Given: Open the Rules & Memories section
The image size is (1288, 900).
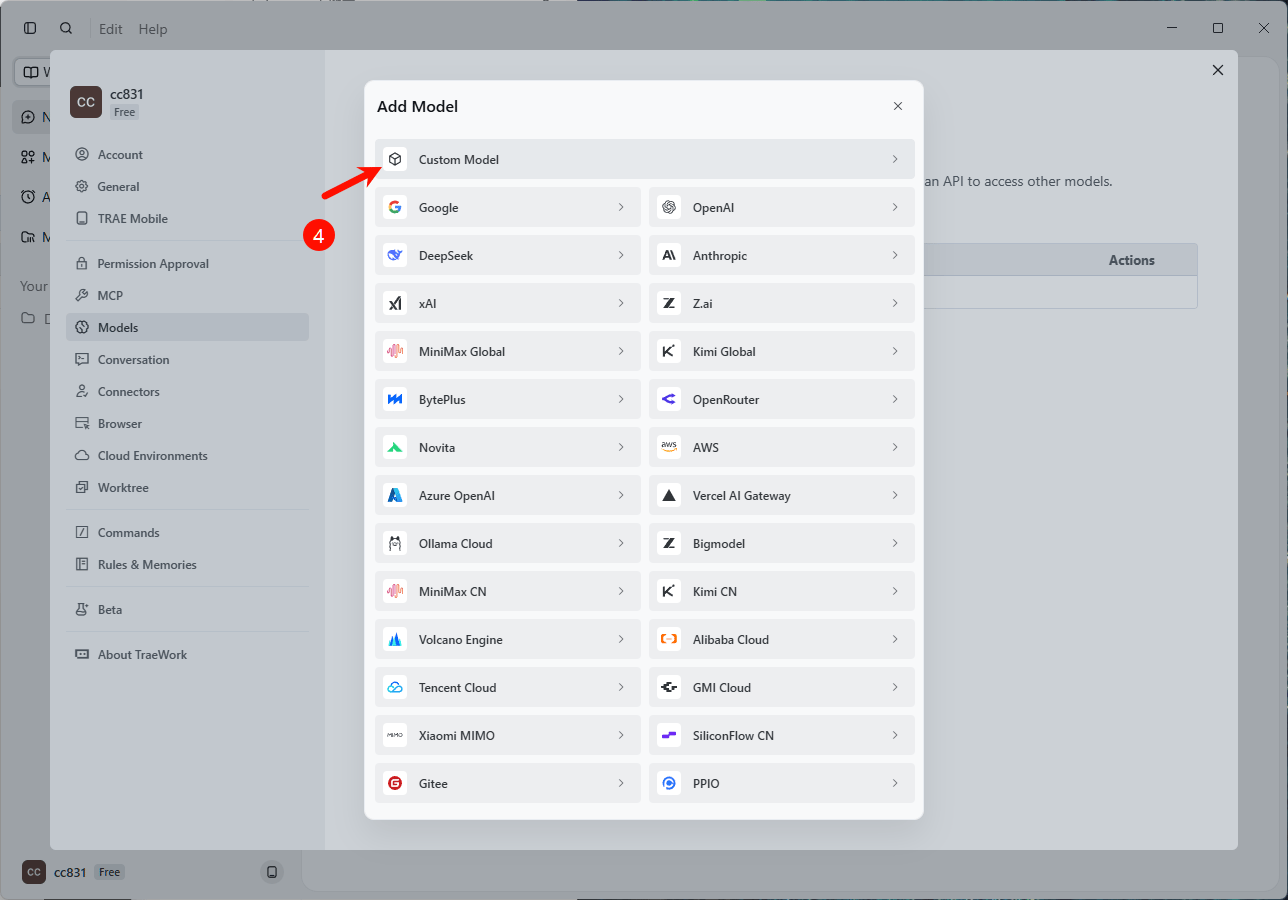Looking at the screenshot, I should click(188, 565).
